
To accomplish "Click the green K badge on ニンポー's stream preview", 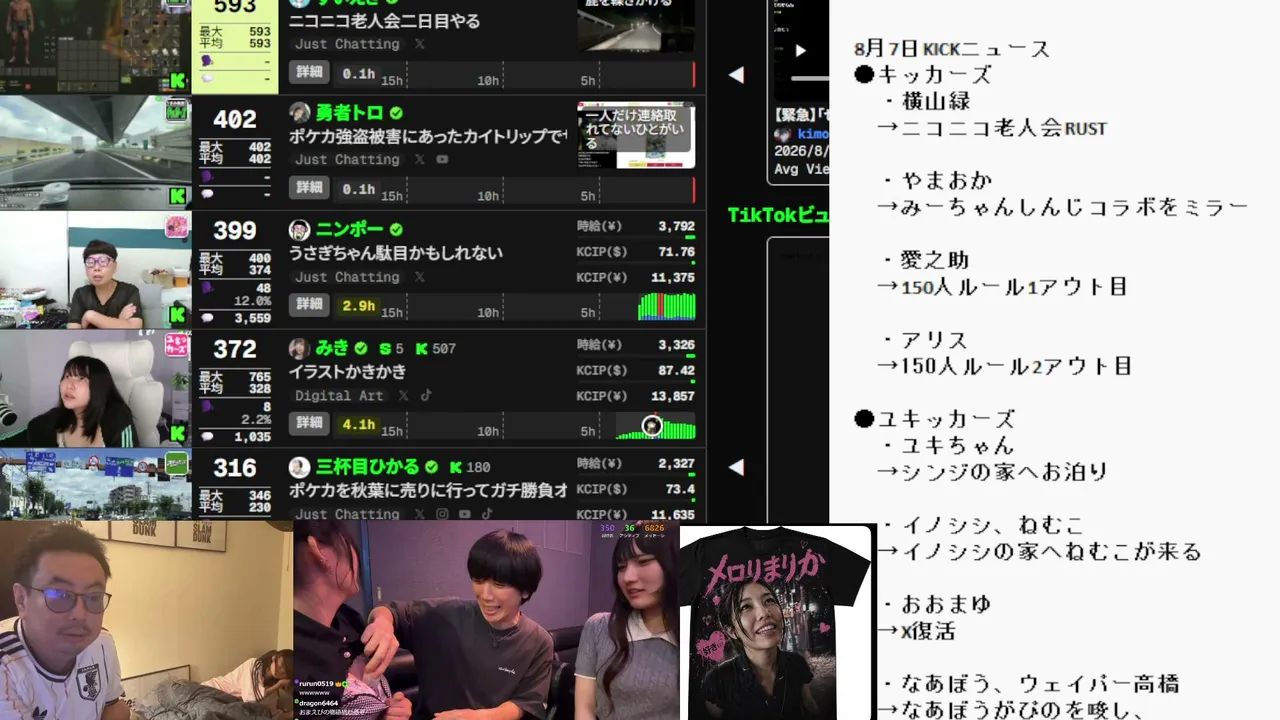I will [178, 315].
